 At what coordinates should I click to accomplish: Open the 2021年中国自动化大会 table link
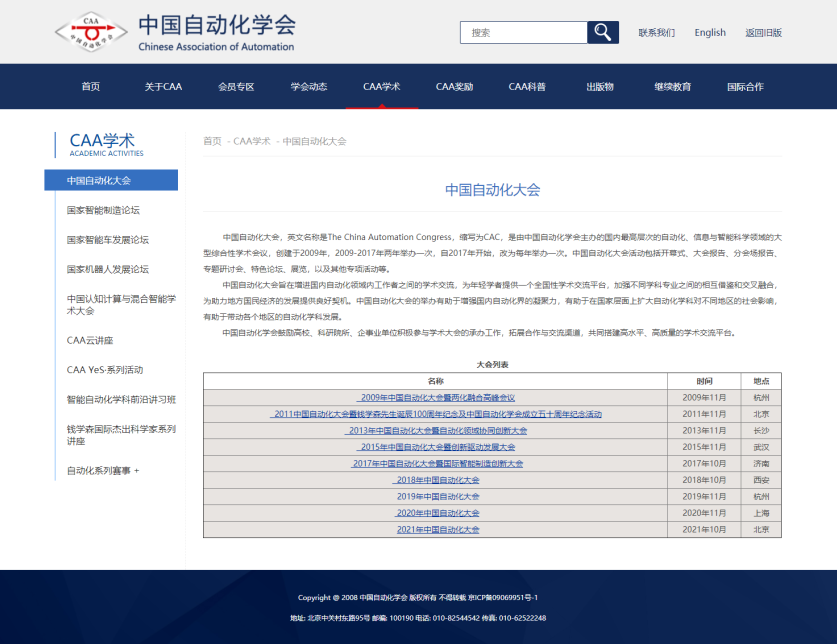click(x=438, y=529)
